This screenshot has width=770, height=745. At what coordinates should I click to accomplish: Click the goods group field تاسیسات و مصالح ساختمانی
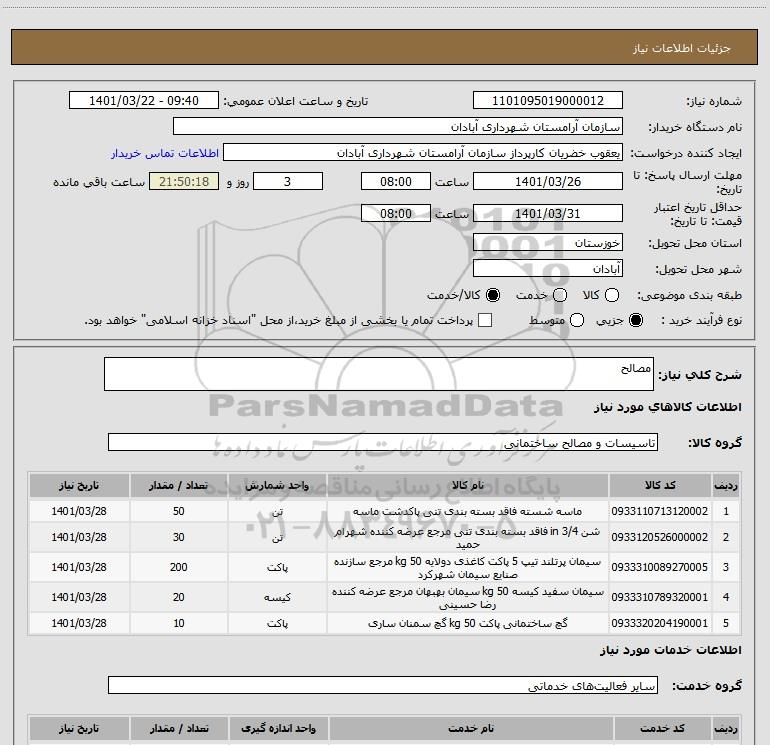(383, 442)
